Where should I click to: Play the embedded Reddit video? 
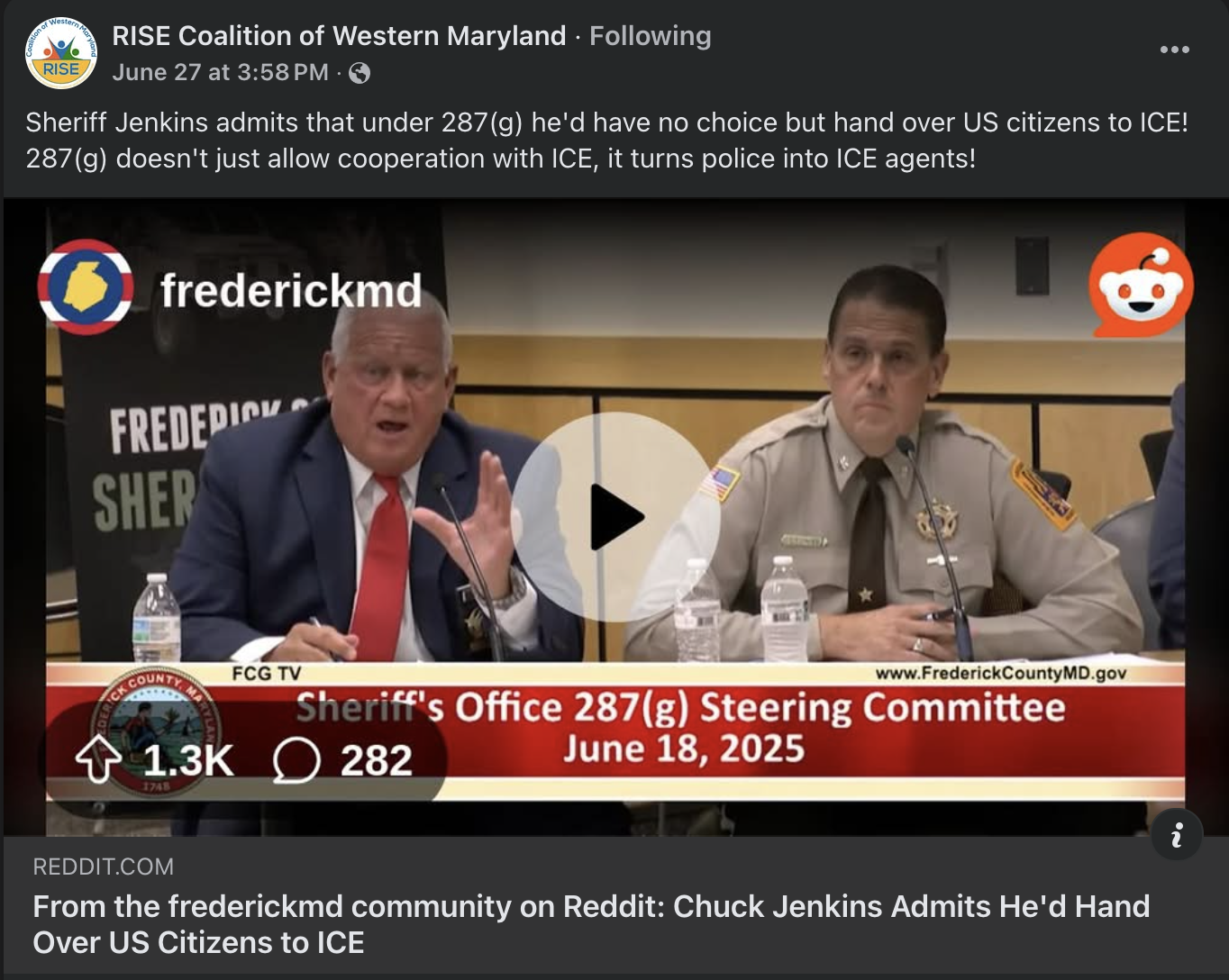(615, 517)
